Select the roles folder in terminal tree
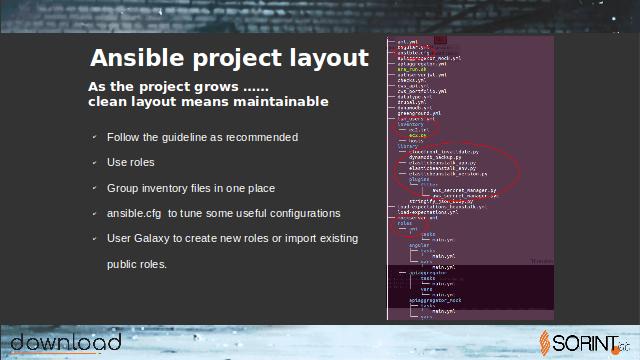Viewport: 640px width, 360px height. click(404, 223)
